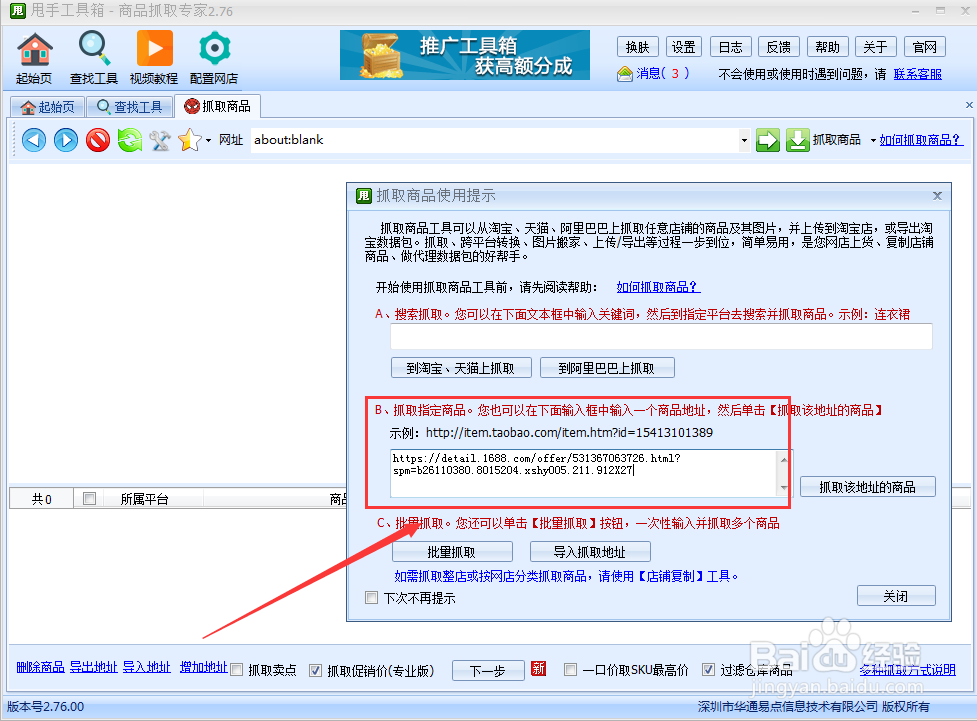Click 到淘宝、天猫上抓取 button
Image resolution: width=977 pixels, height=721 pixels.
point(461,368)
